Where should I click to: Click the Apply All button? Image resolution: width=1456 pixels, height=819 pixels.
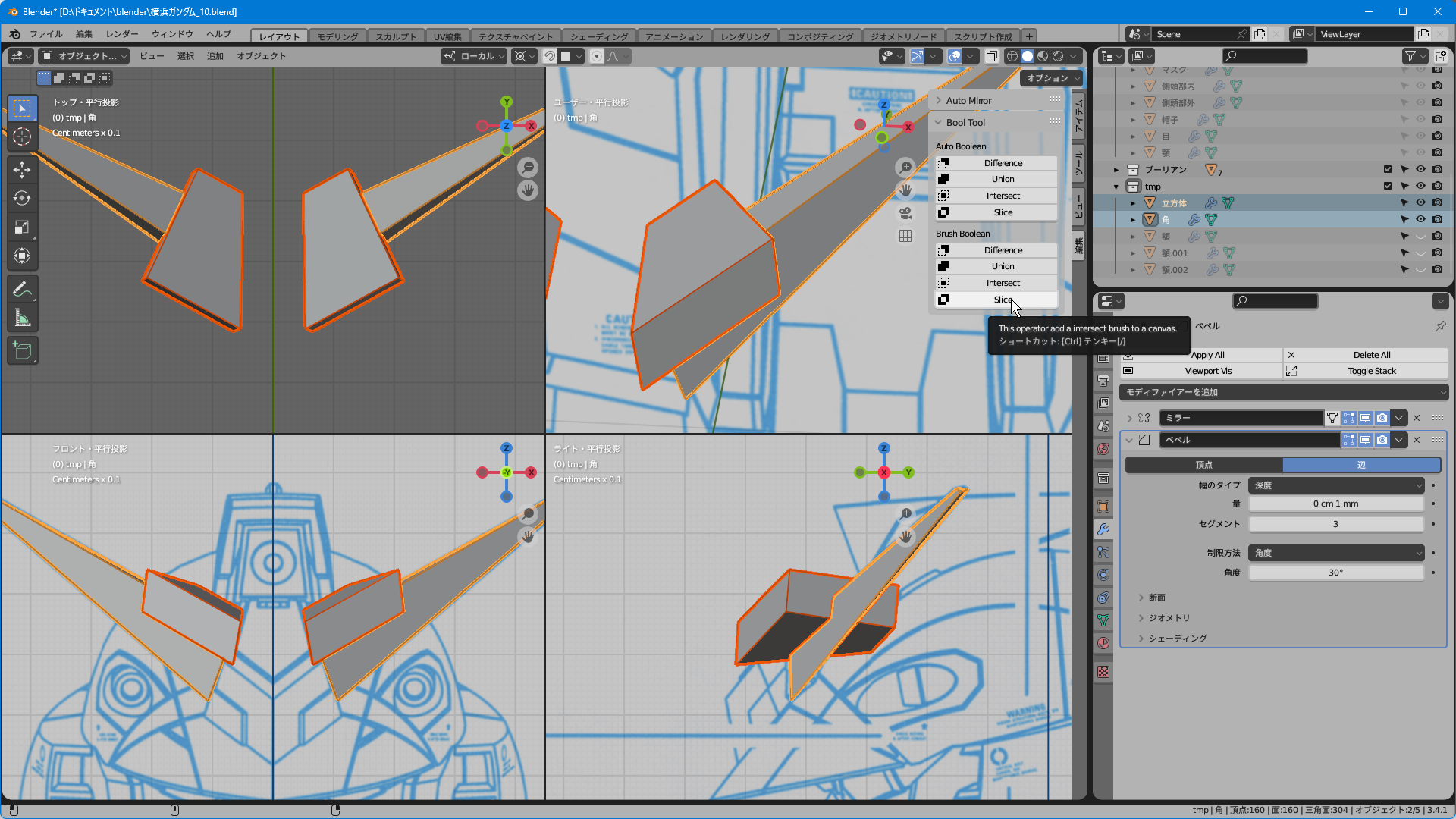pos(1207,355)
